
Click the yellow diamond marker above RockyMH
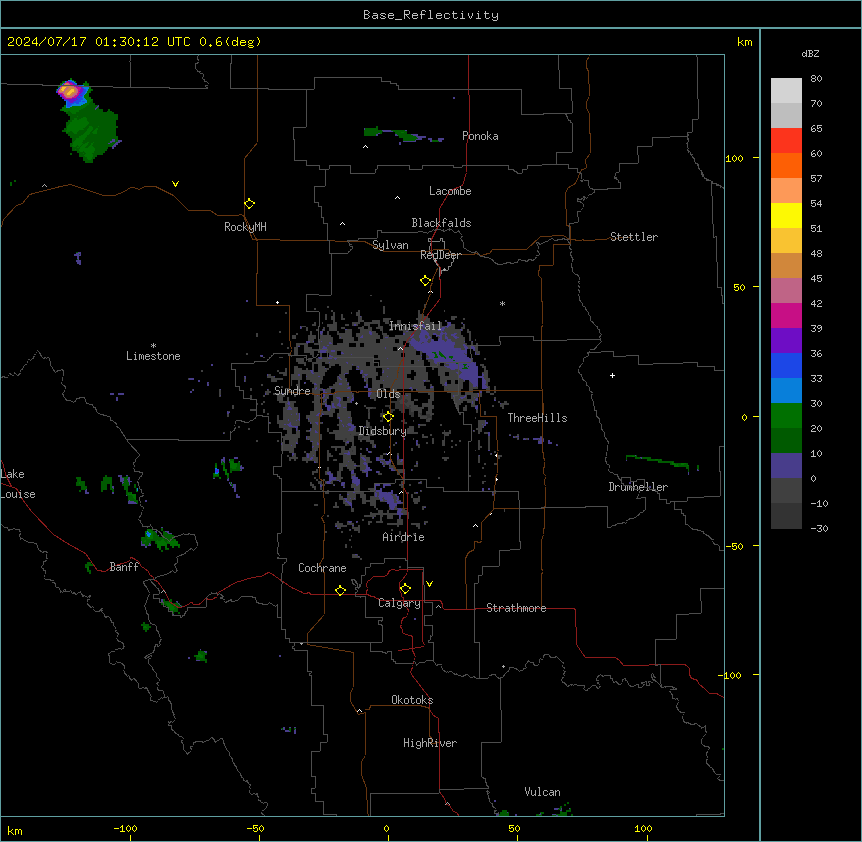(x=249, y=204)
